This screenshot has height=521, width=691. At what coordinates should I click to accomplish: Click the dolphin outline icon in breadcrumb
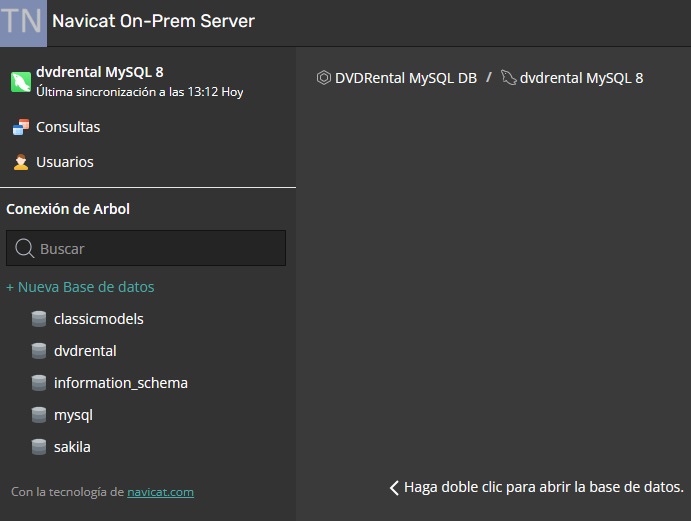[x=509, y=78]
